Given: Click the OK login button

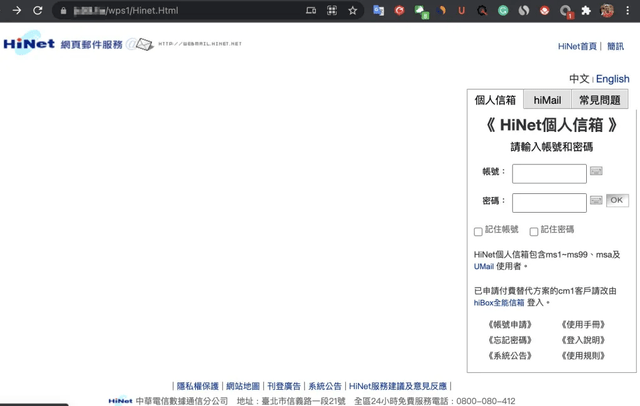Looking at the screenshot, I should [x=617, y=200].
